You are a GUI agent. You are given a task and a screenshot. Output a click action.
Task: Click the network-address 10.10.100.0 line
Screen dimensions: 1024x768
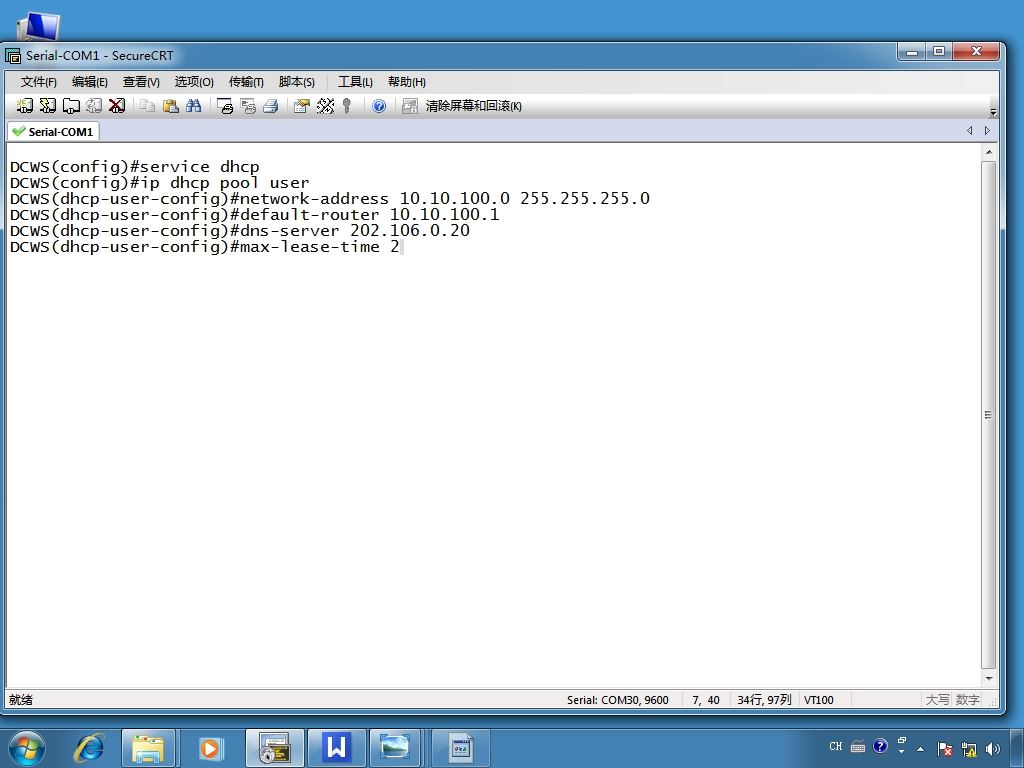(330, 199)
